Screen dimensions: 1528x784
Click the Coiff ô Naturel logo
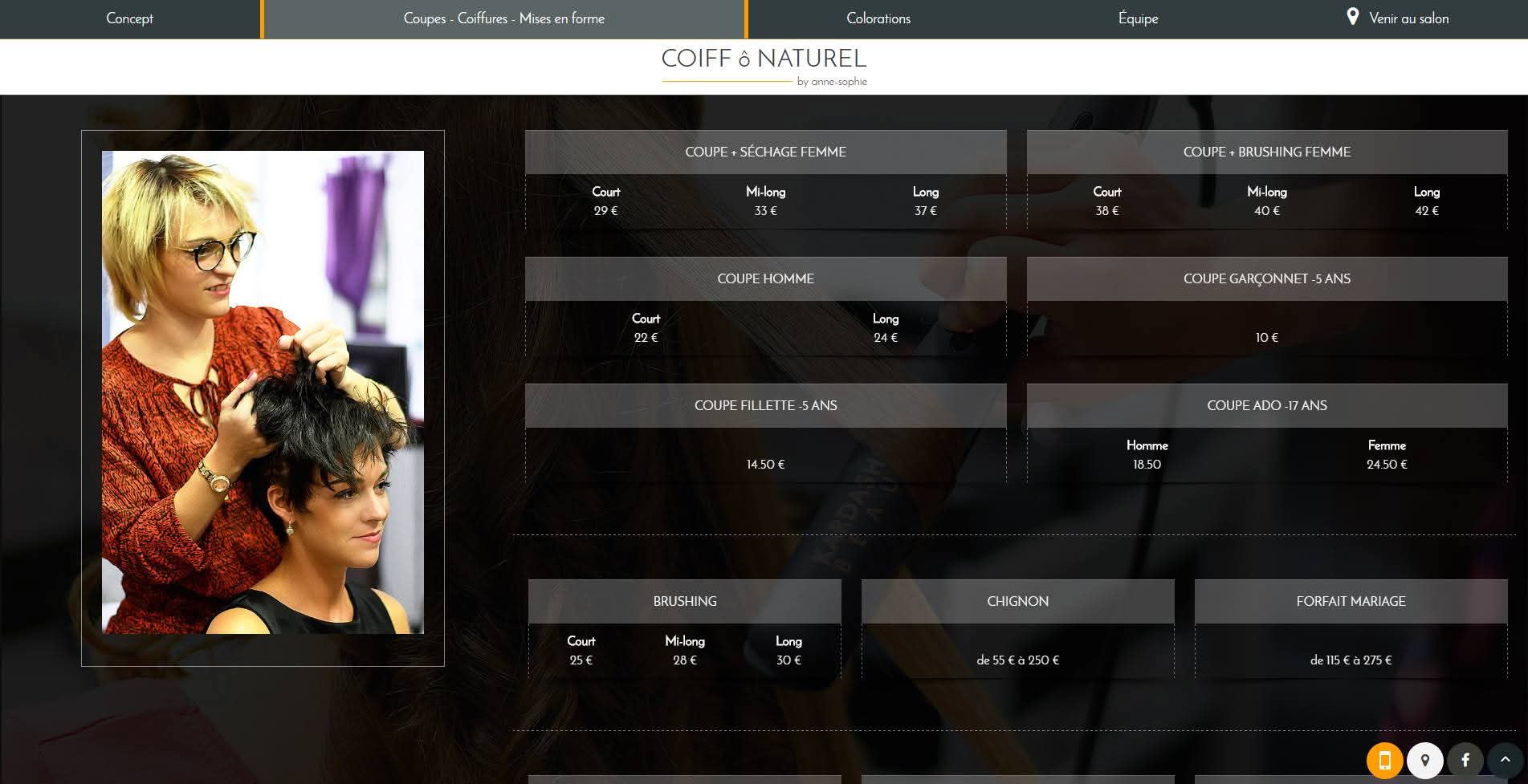click(764, 66)
